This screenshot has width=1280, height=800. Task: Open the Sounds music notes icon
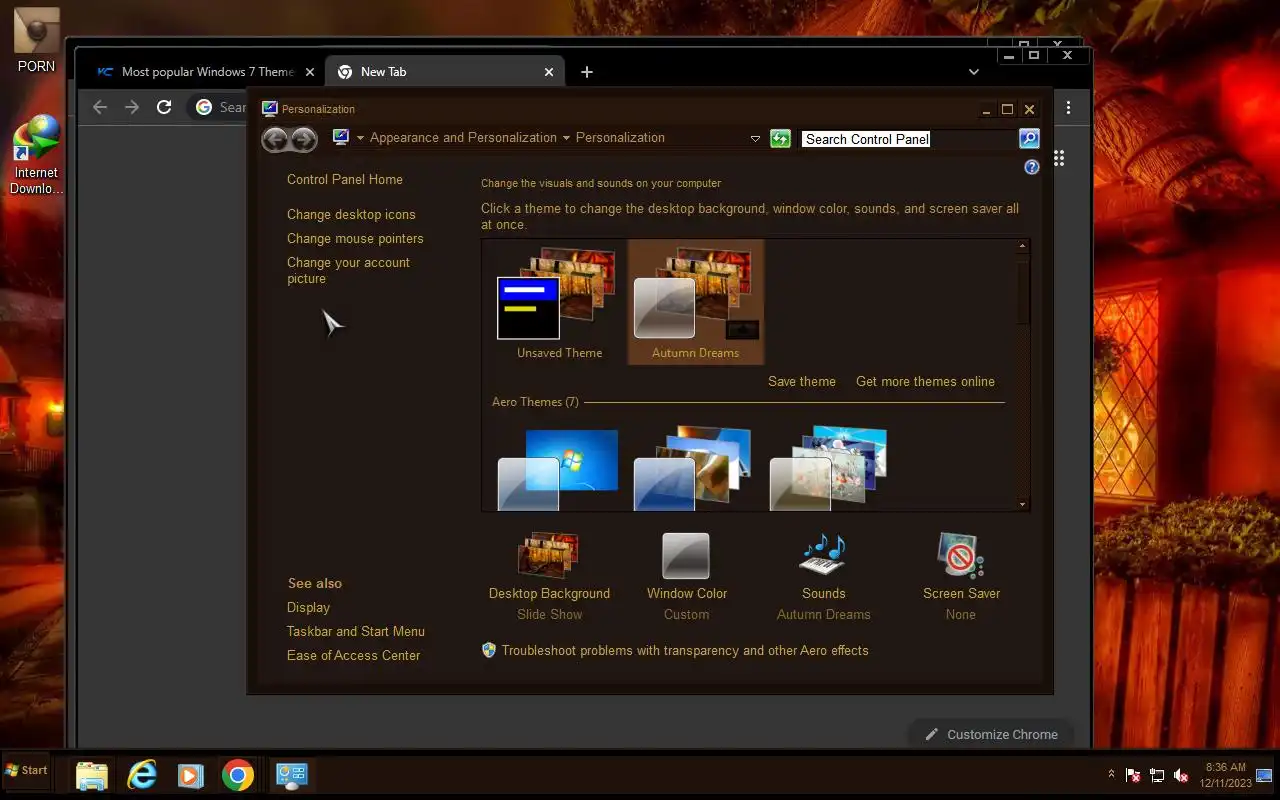point(824,556)
